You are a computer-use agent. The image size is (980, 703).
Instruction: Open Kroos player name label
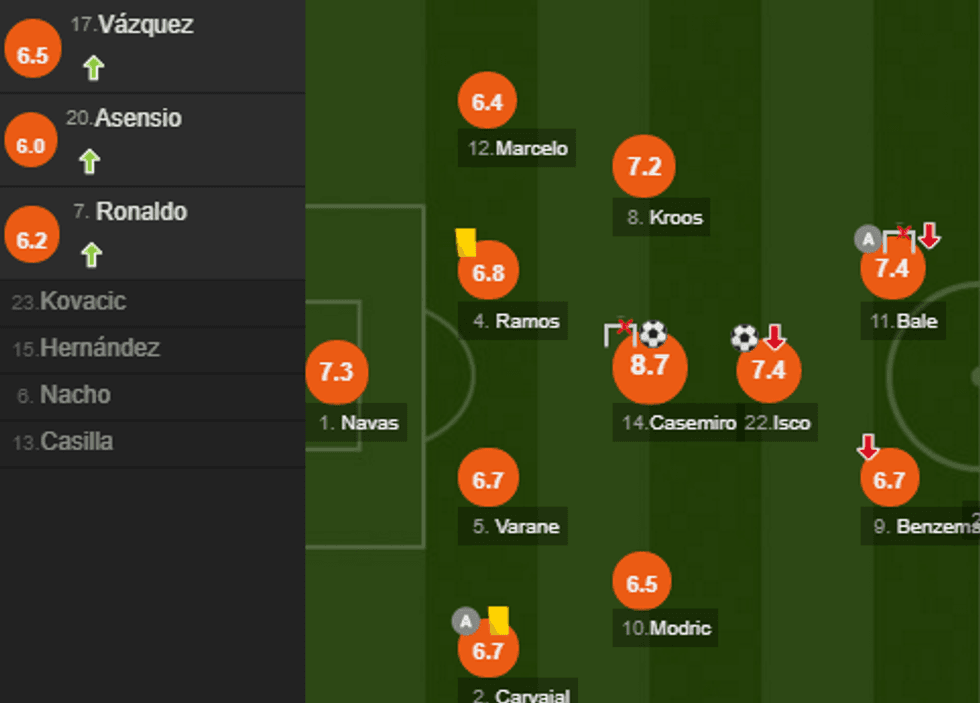(662, 217)
